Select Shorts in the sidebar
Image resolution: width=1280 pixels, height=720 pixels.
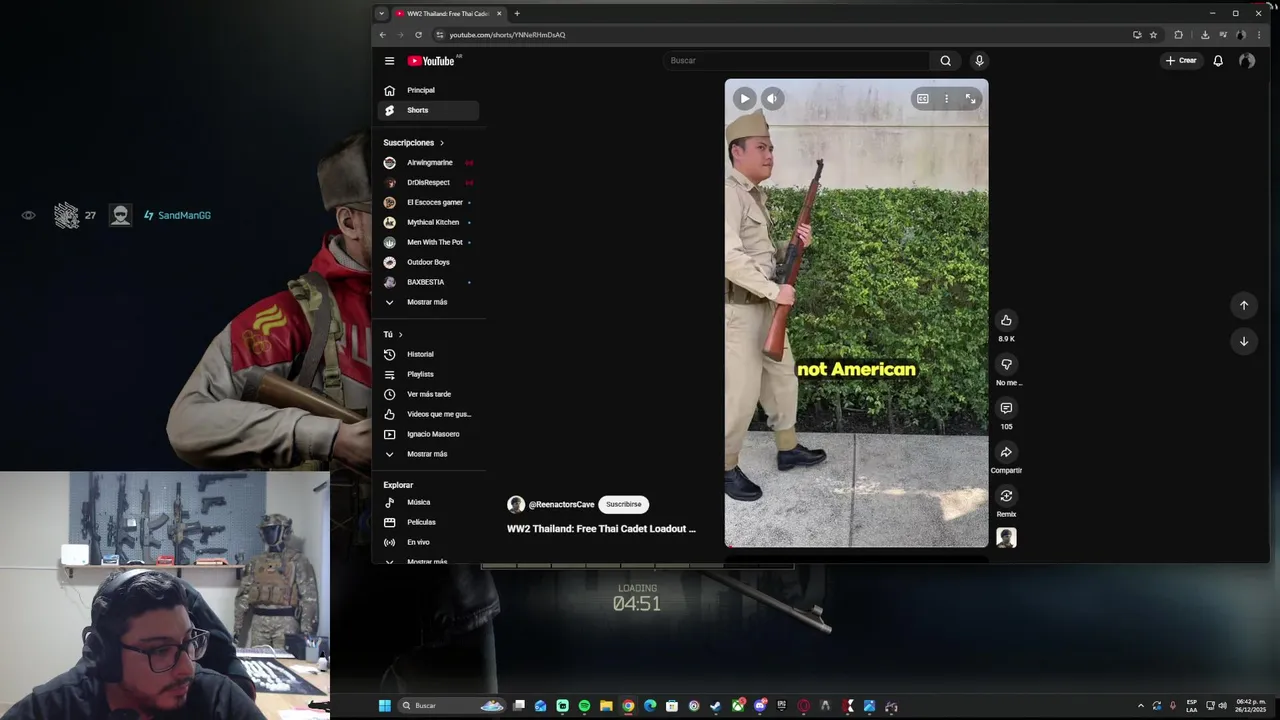click(428, 110)
